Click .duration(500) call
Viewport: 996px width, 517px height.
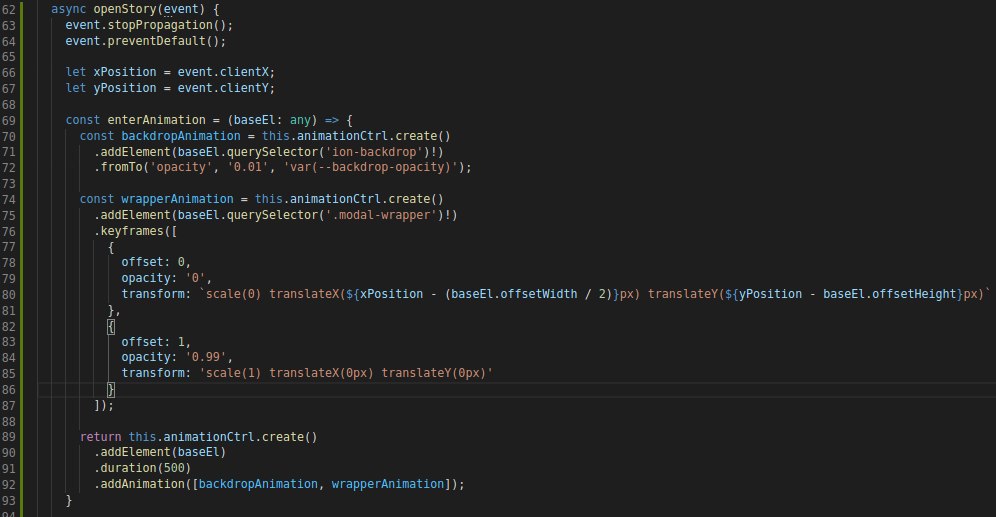tap(142, 468)
